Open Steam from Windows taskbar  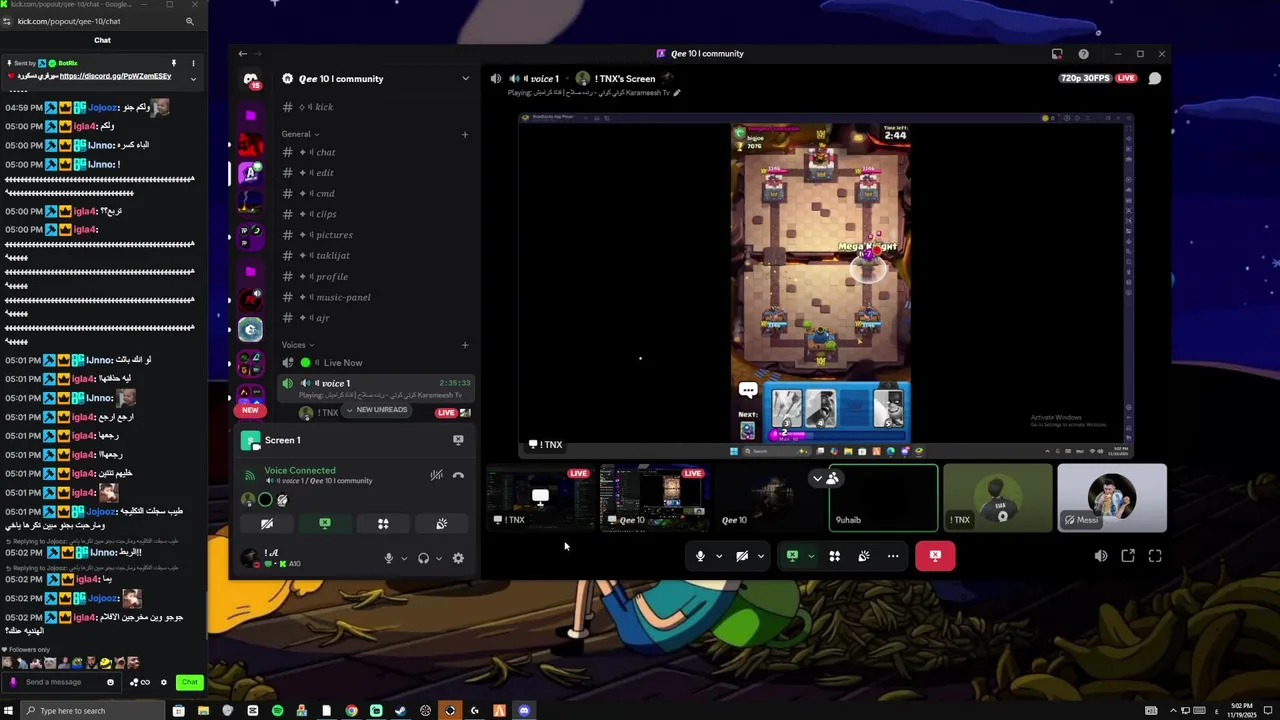[401, 711]
